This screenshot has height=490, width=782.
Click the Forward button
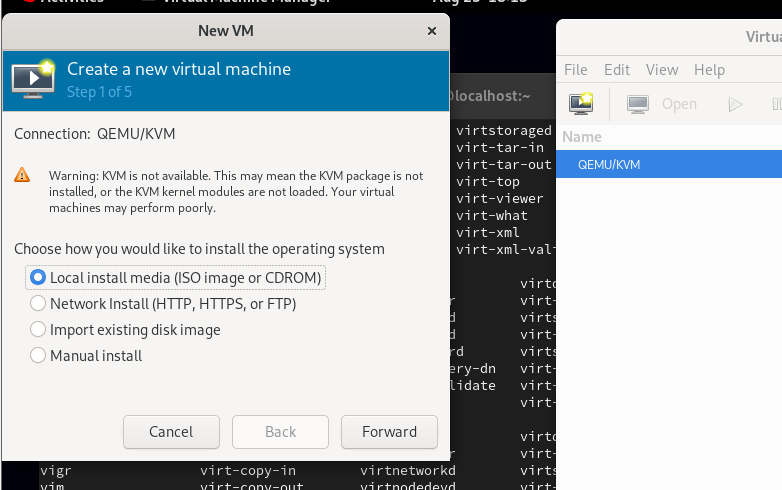(x=389, y=432)
